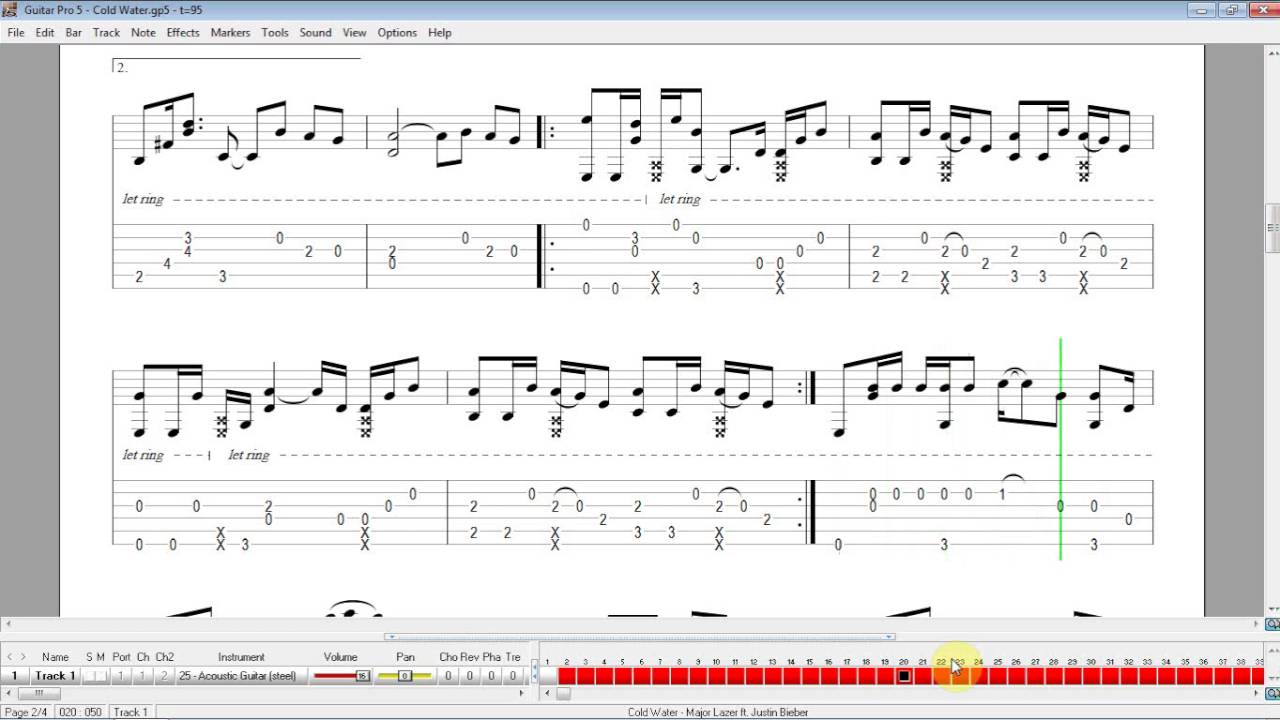Open the View menu

354,32
